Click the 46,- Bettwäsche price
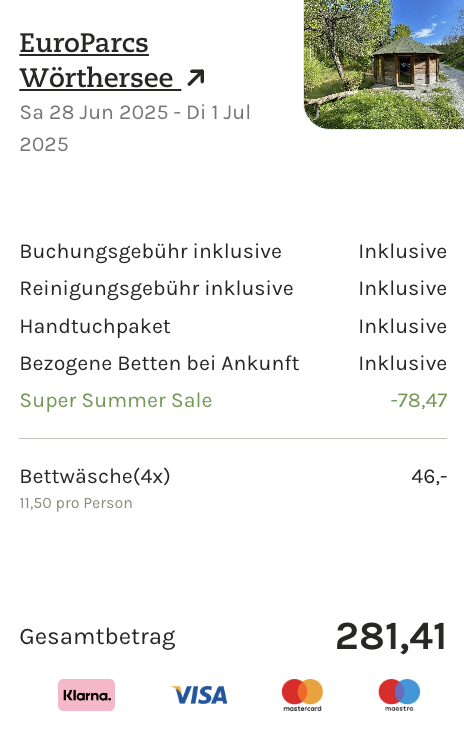464x730 pixels. click(429, 476)
